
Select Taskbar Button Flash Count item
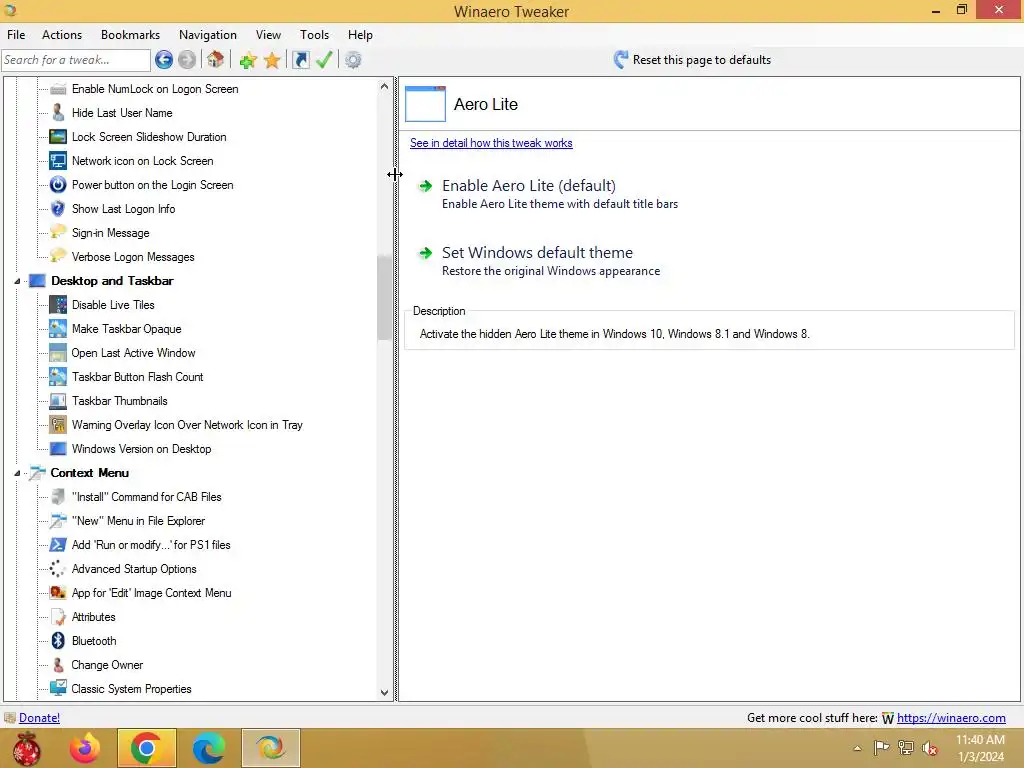tap(137, 377)
